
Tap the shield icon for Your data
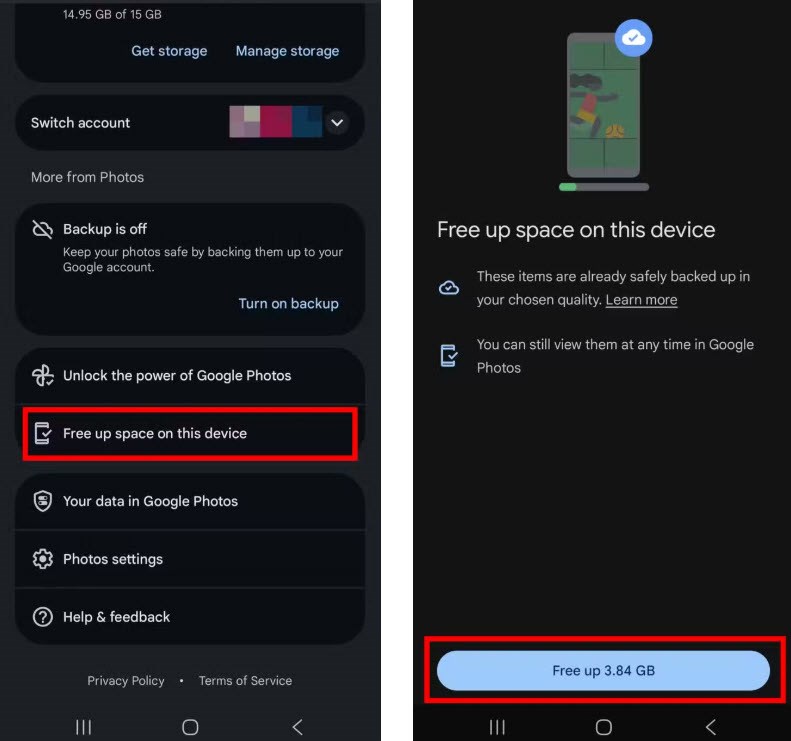(42, 501)
